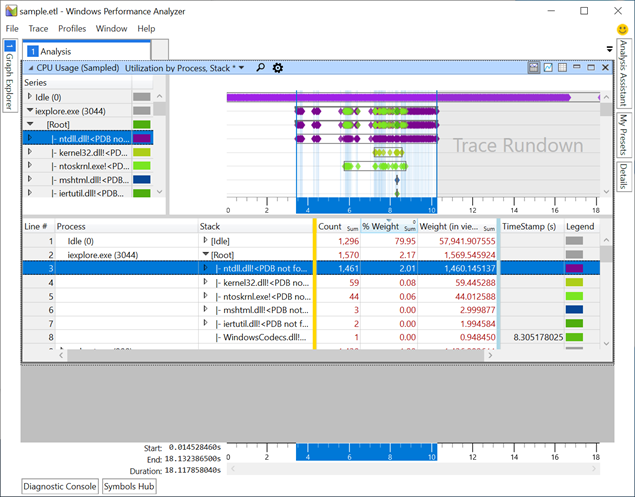The image size is (635, 497).
Task: Switch to graph-only display mode
Action: 547,68
